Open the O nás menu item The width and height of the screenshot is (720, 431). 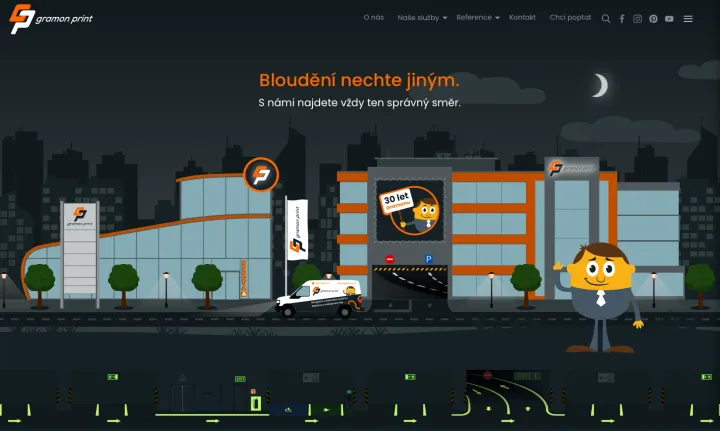tap(374, 17)
